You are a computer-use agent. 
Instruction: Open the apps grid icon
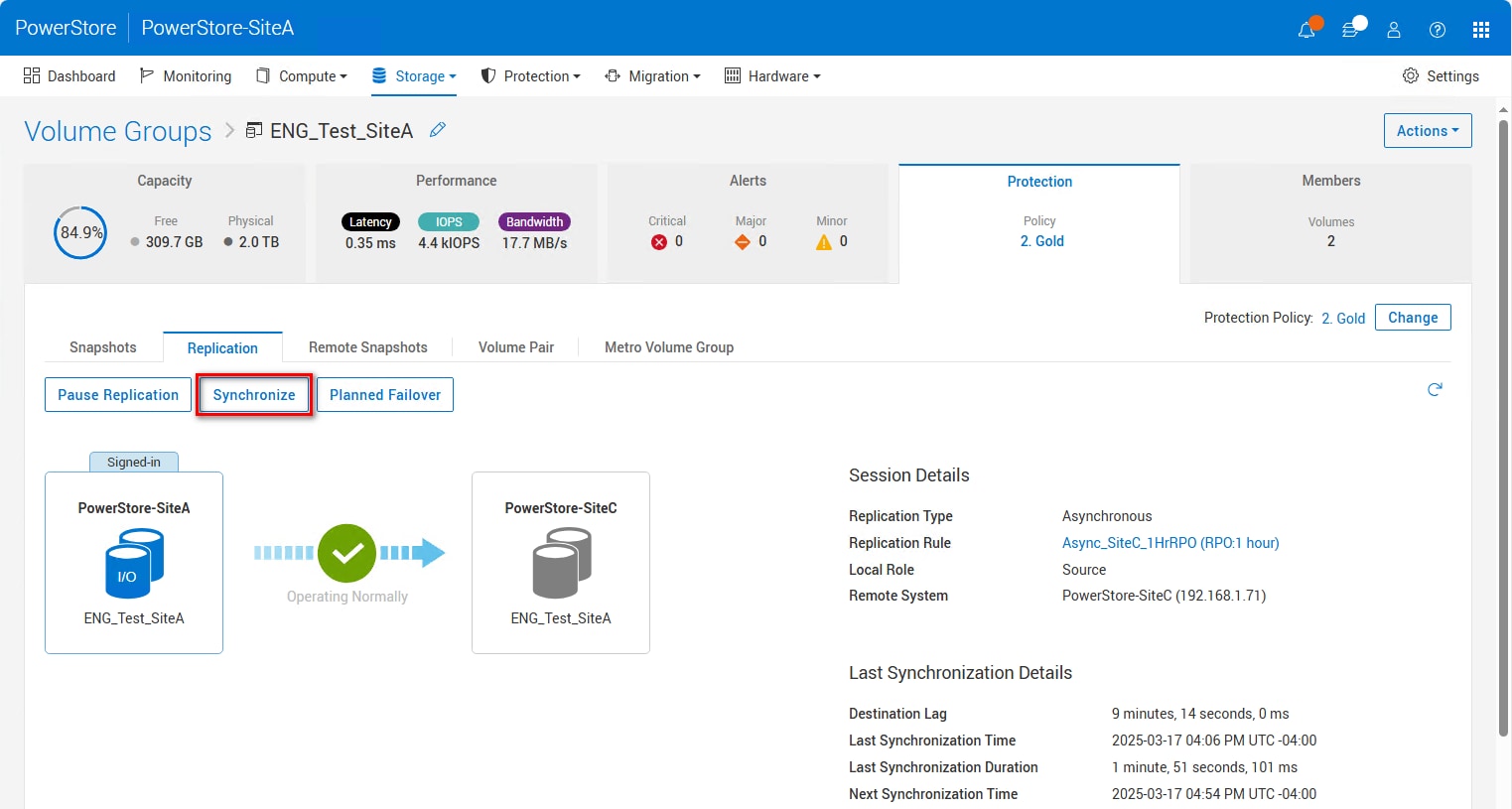(x=1481, y=30)
